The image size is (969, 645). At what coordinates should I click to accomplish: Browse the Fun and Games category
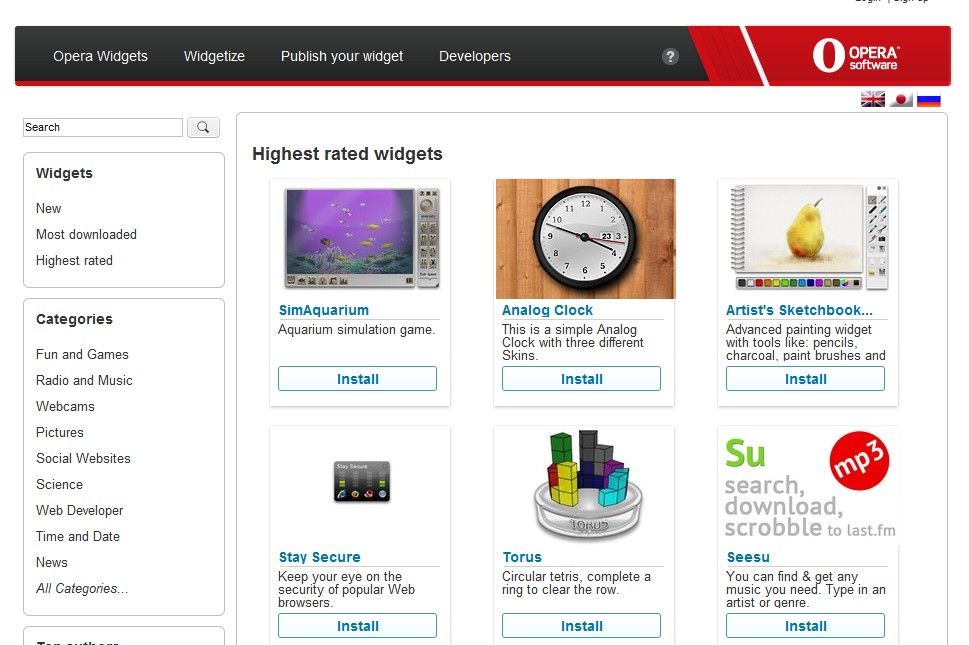[x=82, y=355]
